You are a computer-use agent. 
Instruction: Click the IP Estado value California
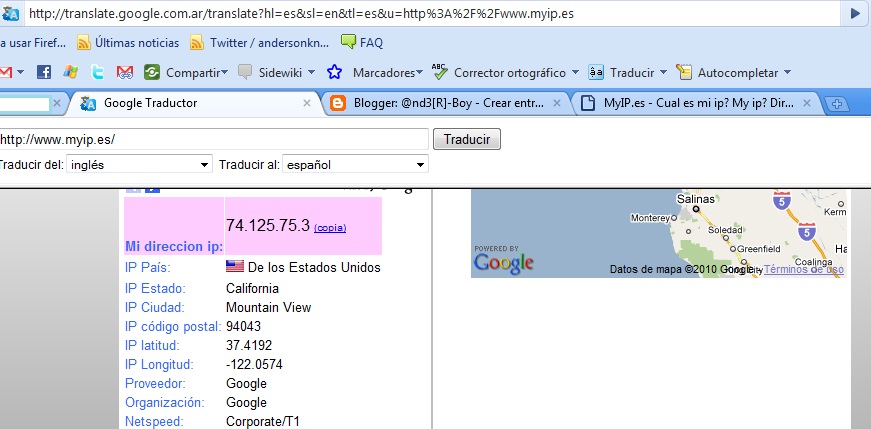pyautogui.click(x=252, y=288)
